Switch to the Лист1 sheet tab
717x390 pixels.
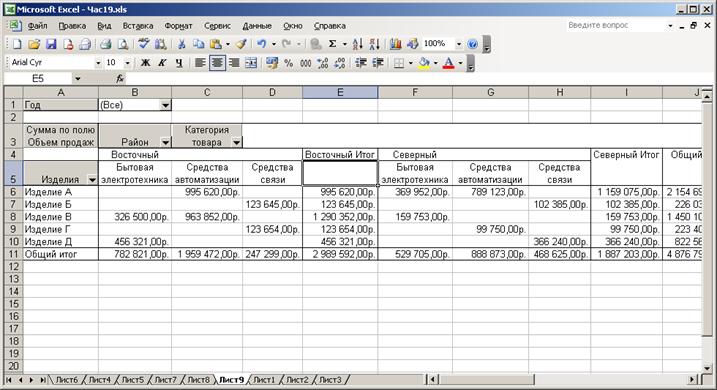[264, 379]
